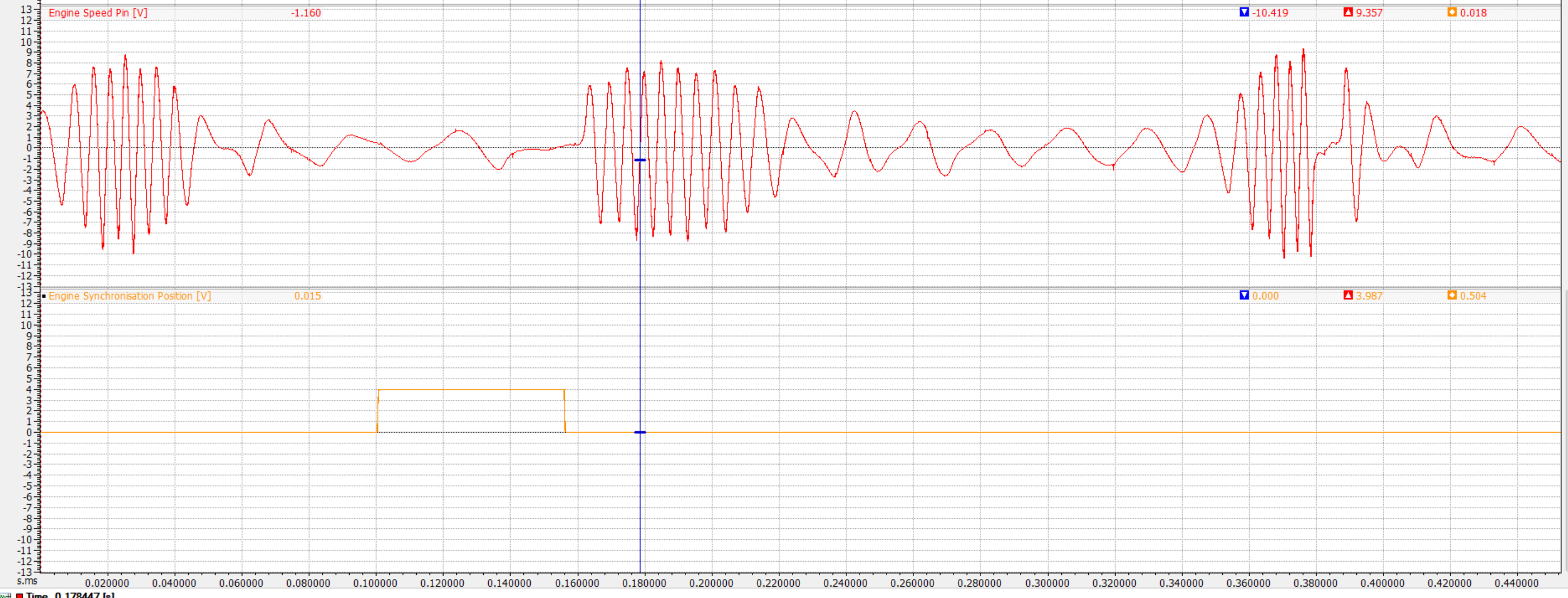Click the cursor handle on the Engine Speed trace

[x=640, y=160]
